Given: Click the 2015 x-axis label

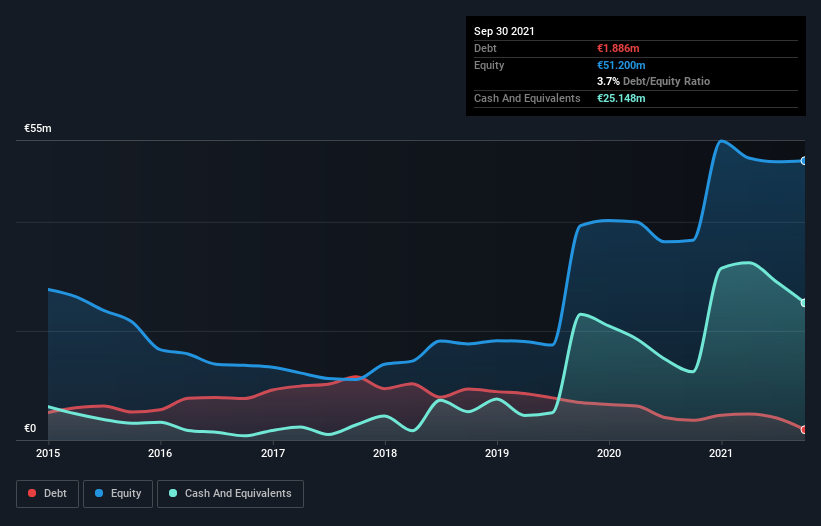Looking at the screenshot, I should pos(48,453).
